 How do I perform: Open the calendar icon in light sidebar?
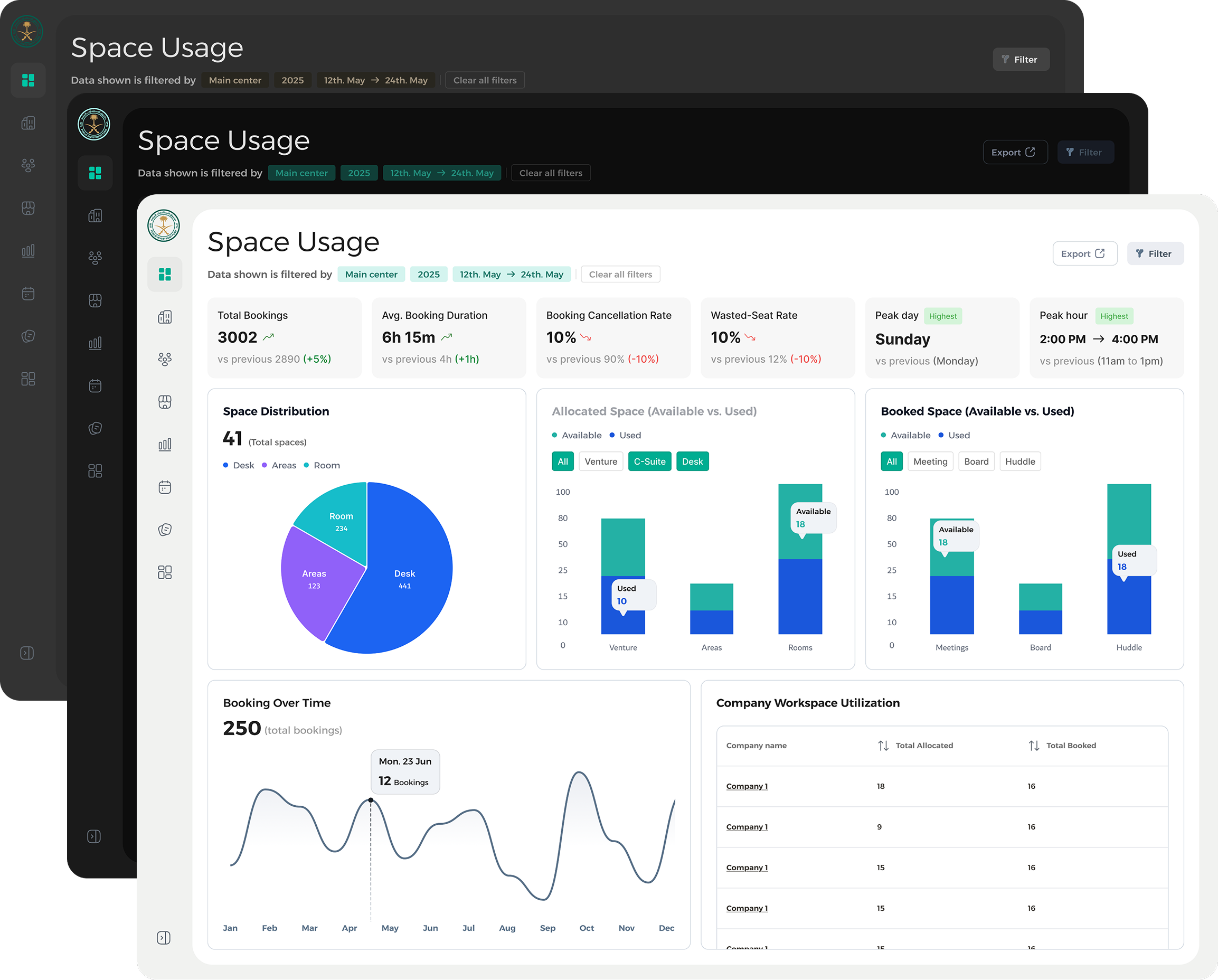(x=164, y=487)
